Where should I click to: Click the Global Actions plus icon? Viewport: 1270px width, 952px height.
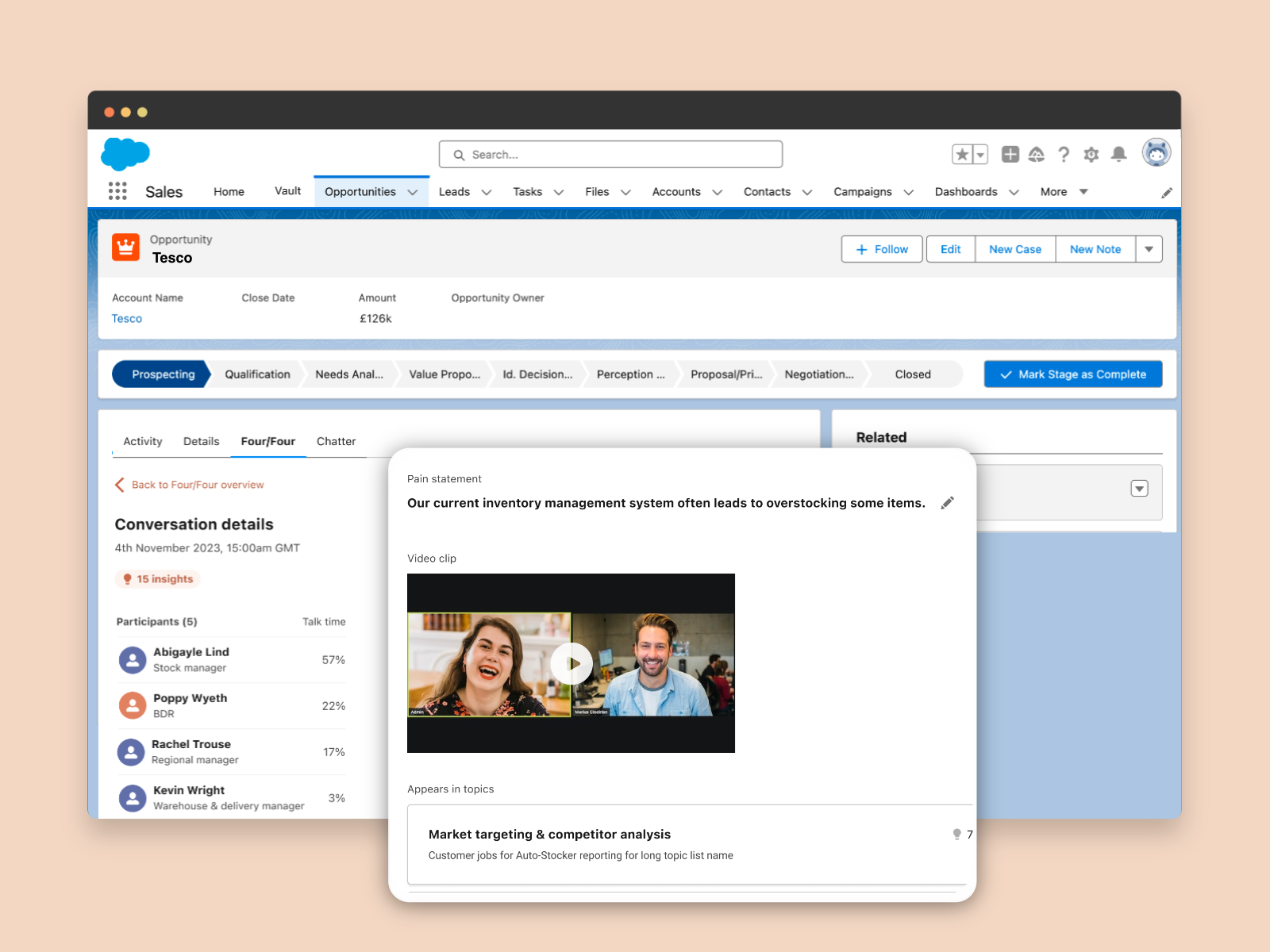coord(1010,155)
